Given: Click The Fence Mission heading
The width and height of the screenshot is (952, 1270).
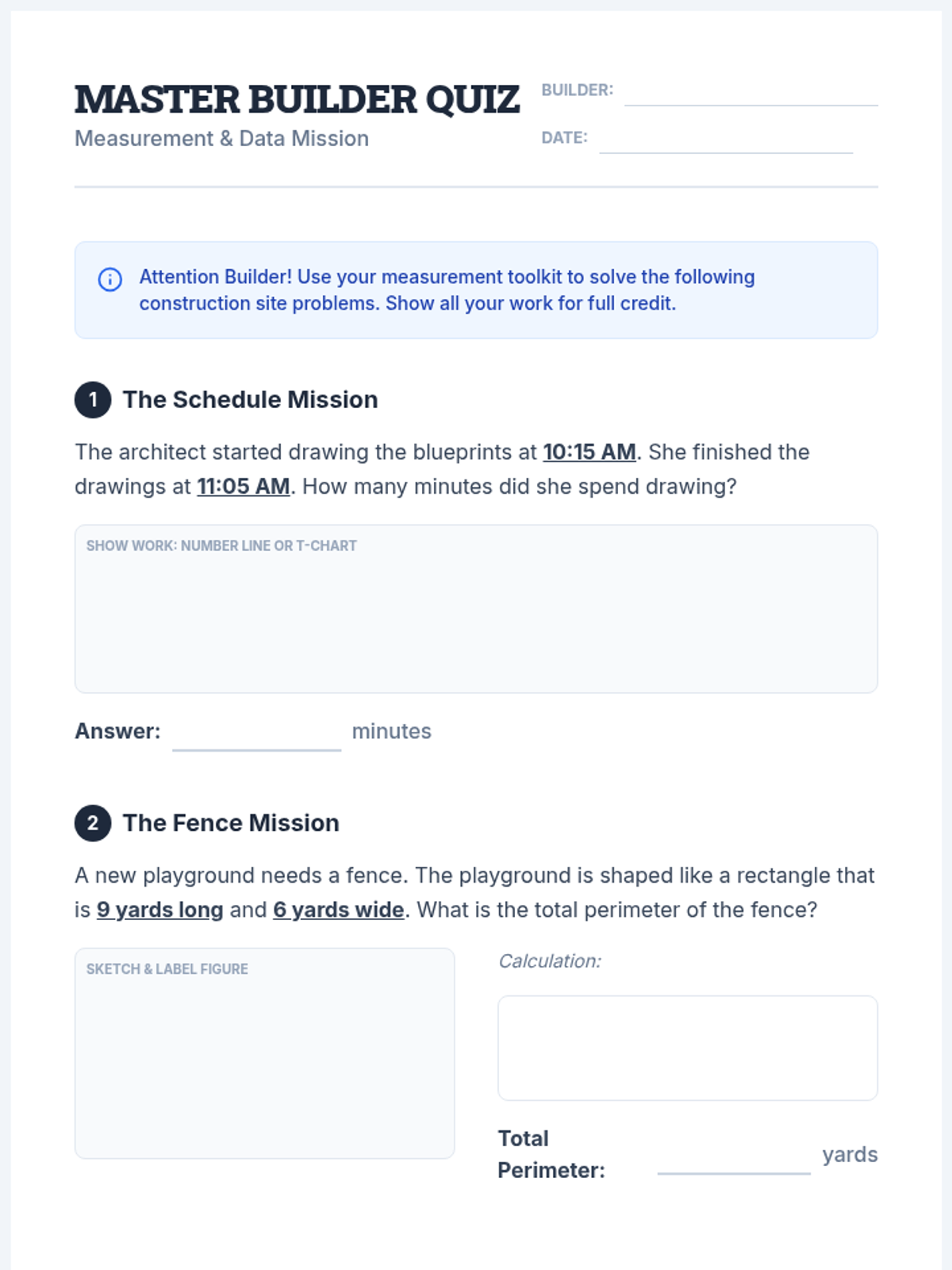Looking at the screenshot, I should tap(230, 823).
